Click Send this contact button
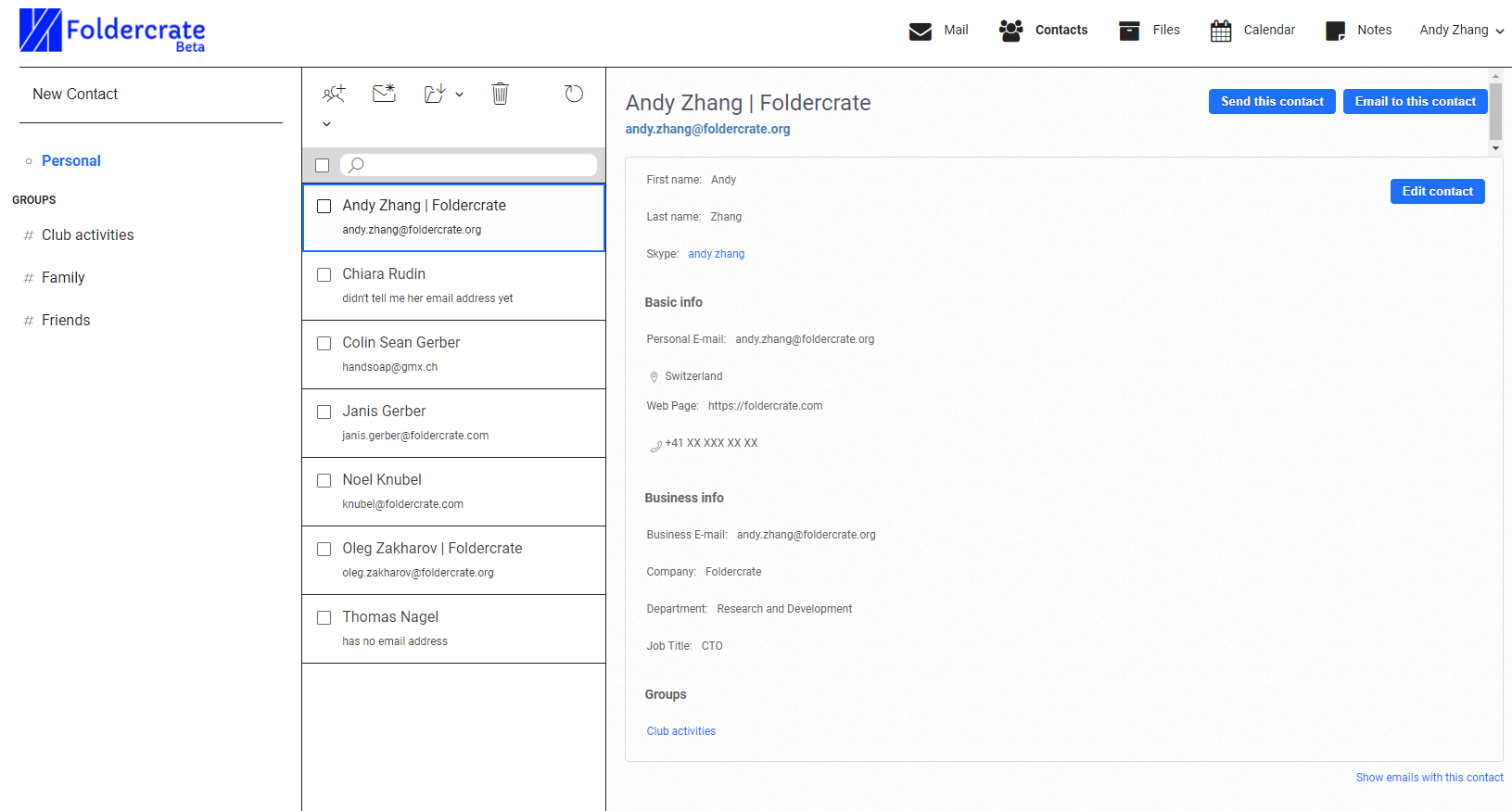The width and height of the screenshot is (1512, 811). (1272, 102)
